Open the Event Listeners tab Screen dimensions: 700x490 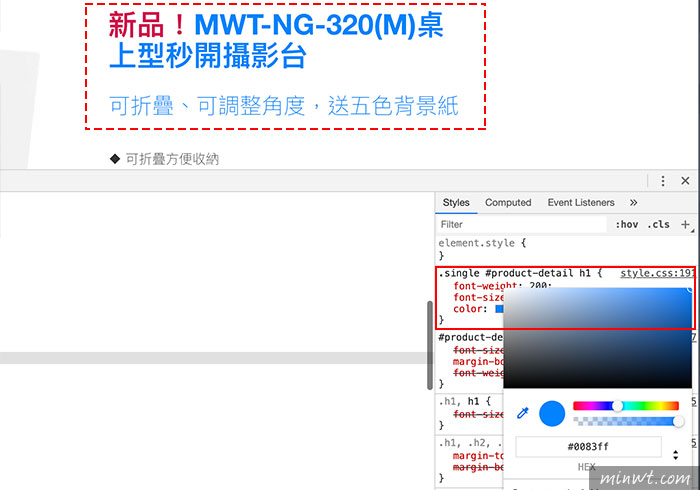point(581,203)
